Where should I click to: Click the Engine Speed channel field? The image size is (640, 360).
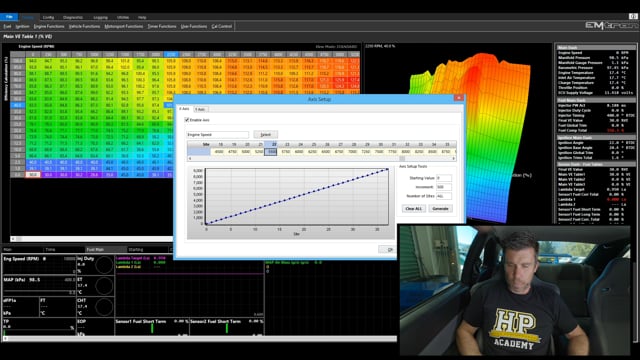(x=218, y=134)
